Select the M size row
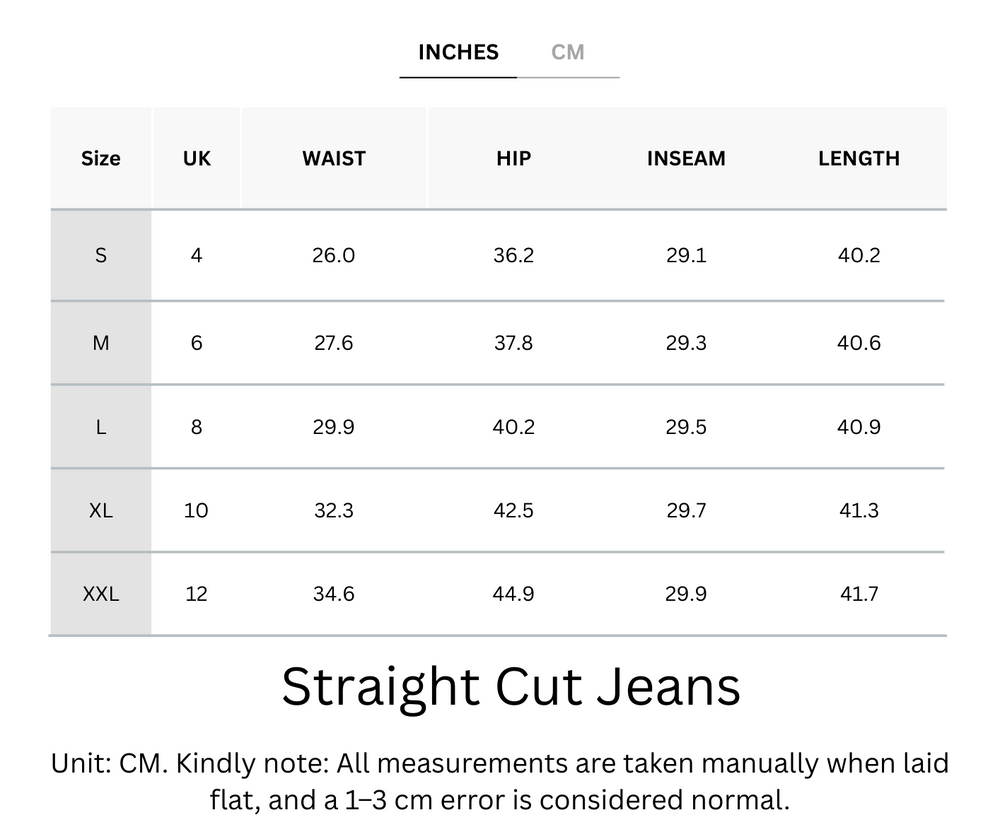 click(100, 342)
